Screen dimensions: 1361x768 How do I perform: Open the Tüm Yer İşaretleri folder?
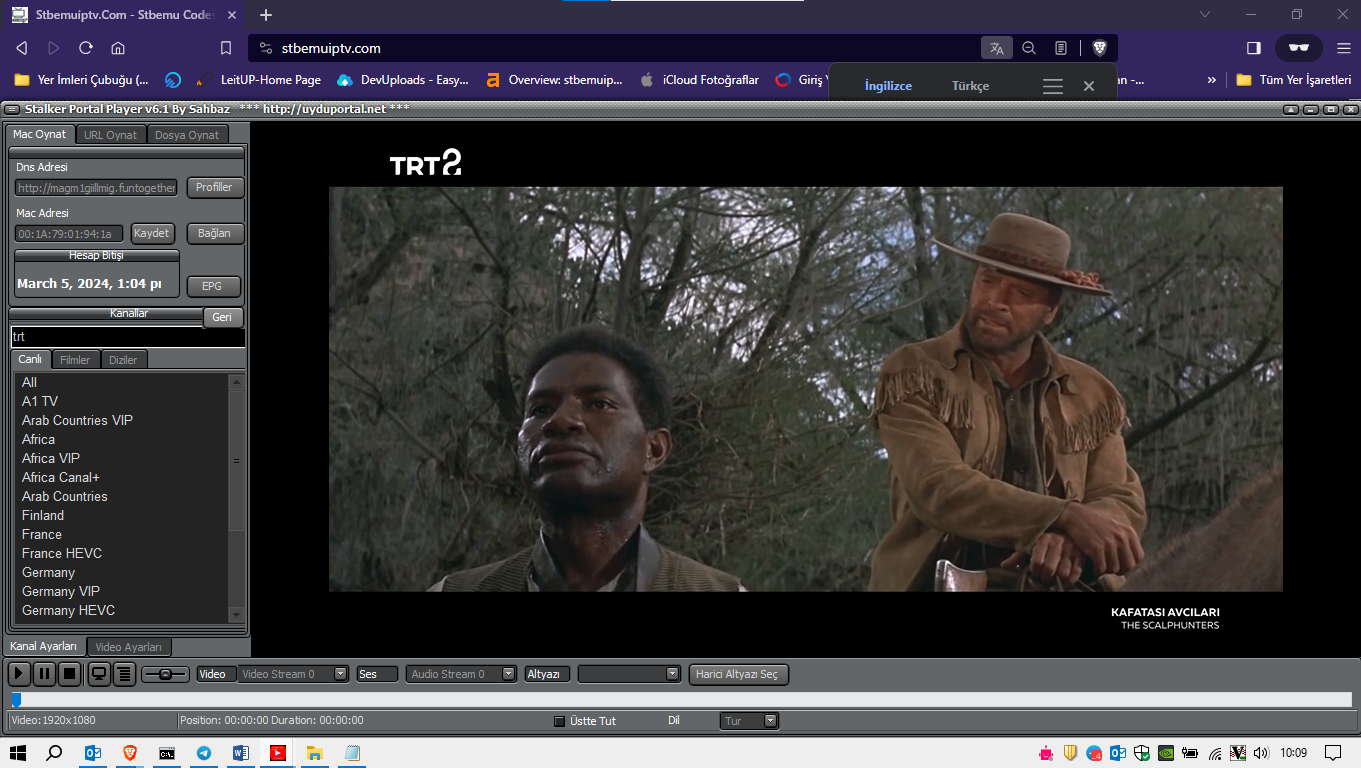(1294, 80)
